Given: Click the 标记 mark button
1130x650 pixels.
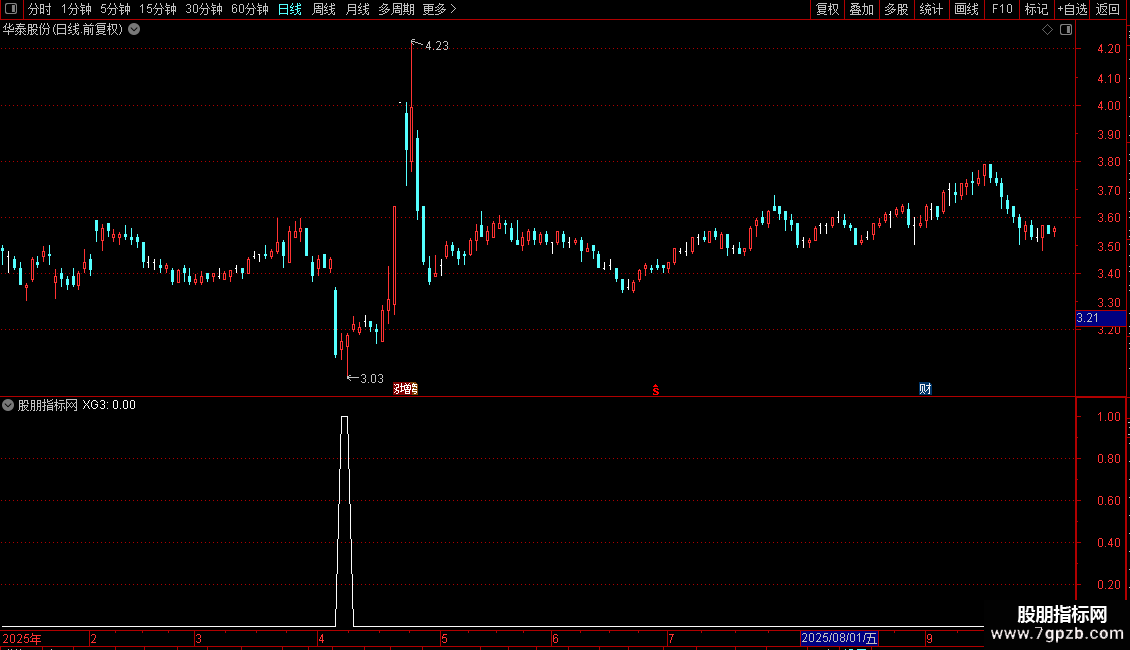Looking at the screenshot, I should (x=1036, y=9).
